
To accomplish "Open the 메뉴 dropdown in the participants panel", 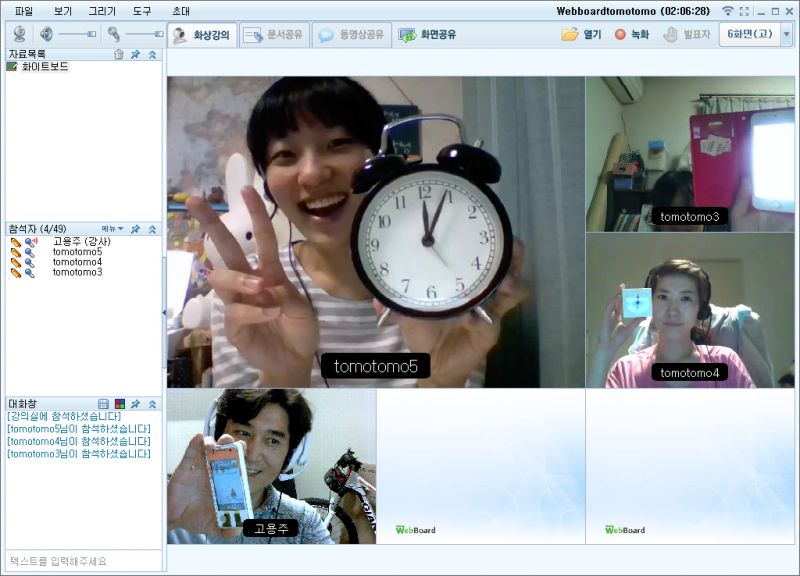I will coord(112,229).
